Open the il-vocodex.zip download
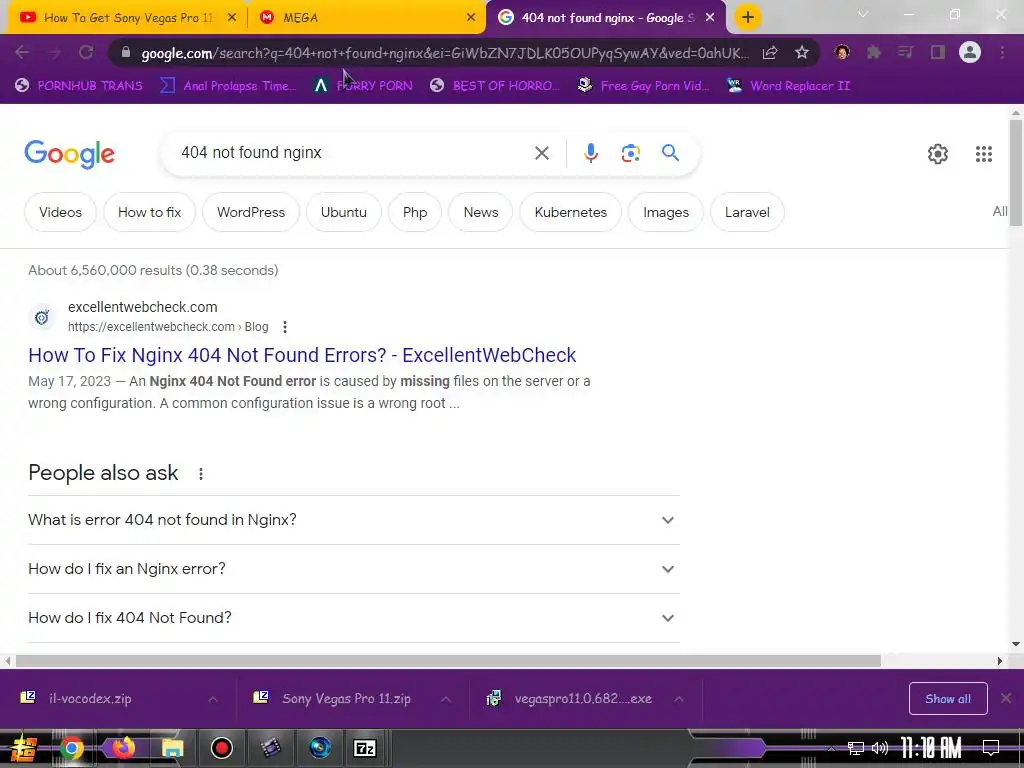This screenshot has height=768, width=1024. [x=90, y=699]
